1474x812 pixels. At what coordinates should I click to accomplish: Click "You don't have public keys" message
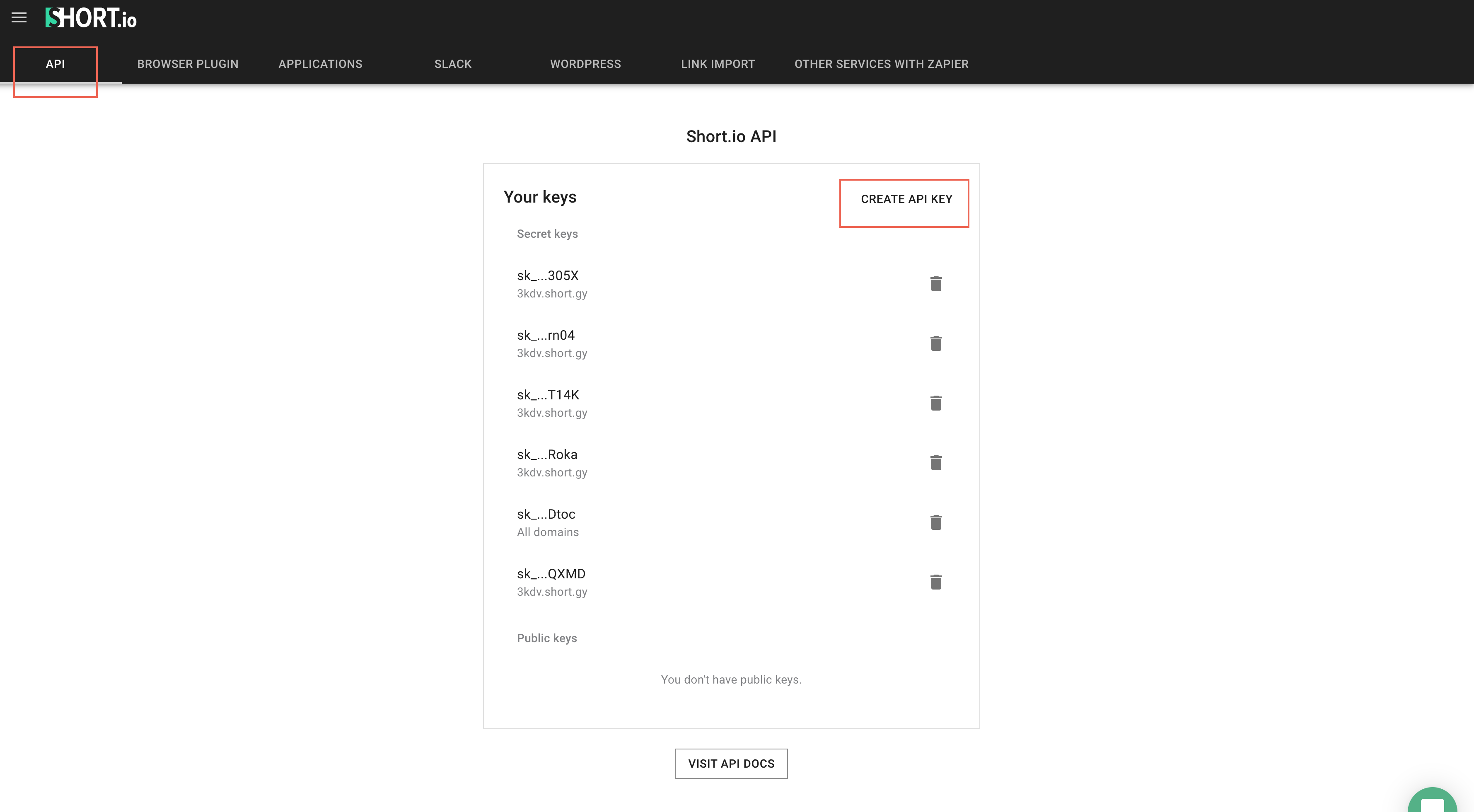(x=731, y=679)
